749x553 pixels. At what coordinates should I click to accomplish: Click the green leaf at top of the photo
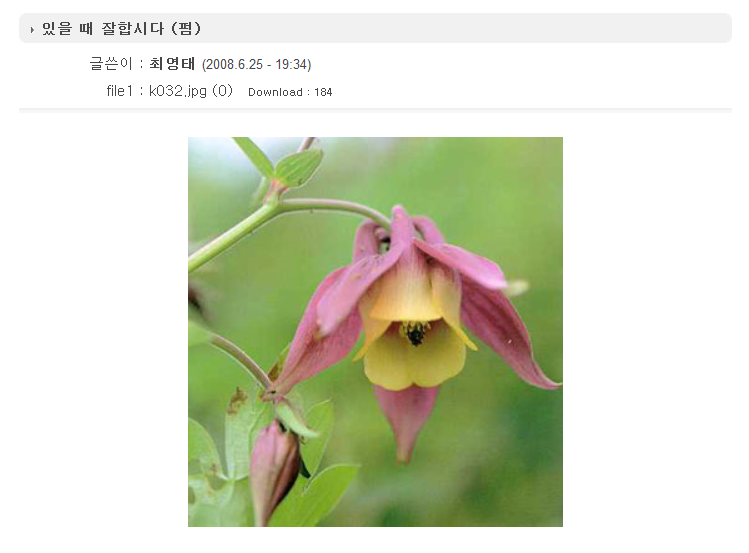(298, 167)
